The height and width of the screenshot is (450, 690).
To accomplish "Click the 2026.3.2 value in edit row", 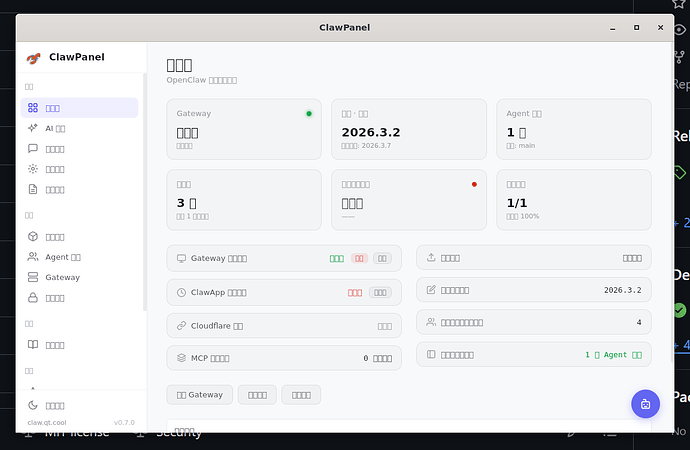I will tap(623, 290).
